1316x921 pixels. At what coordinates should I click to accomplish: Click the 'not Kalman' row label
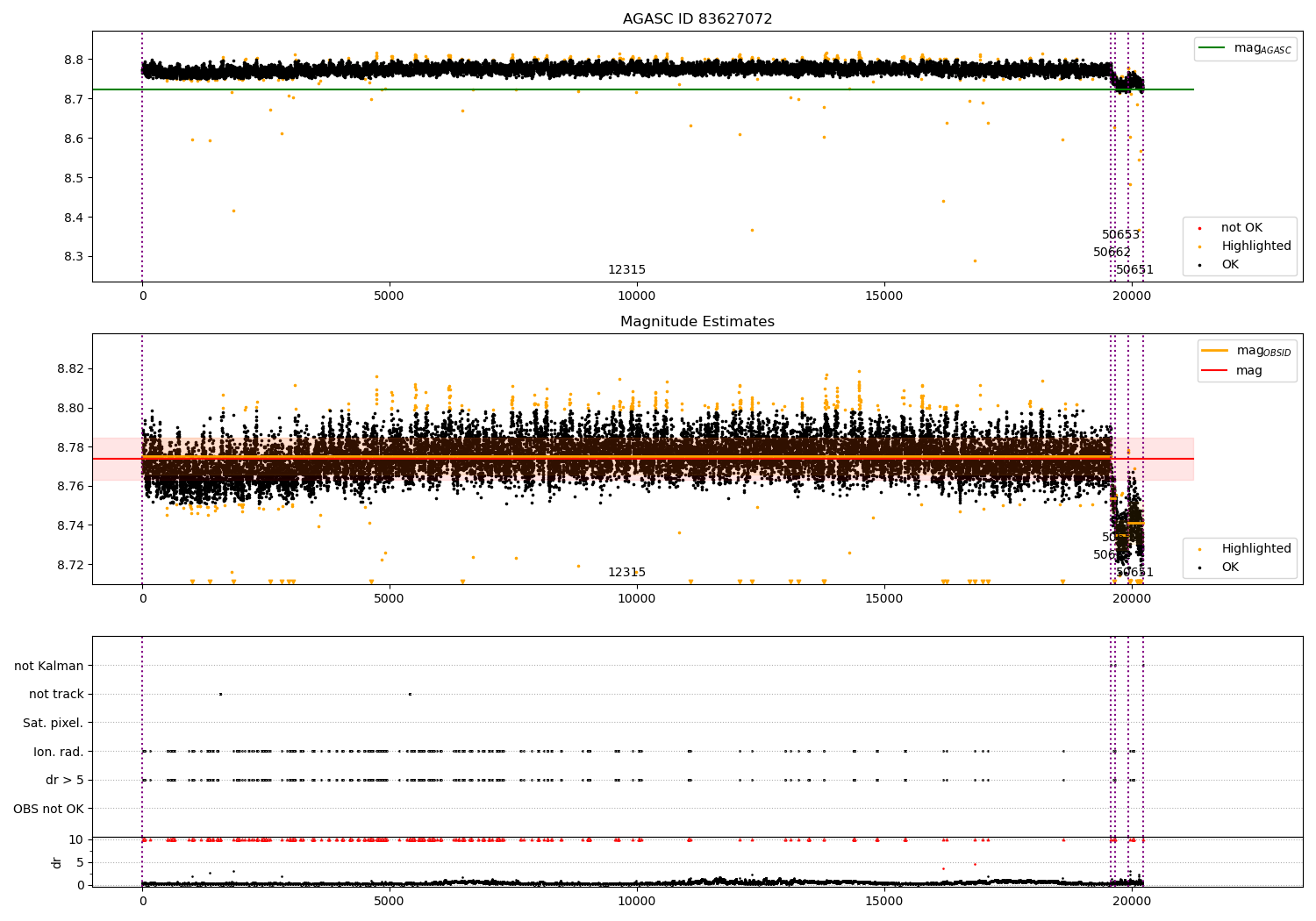tap(49, 666)
